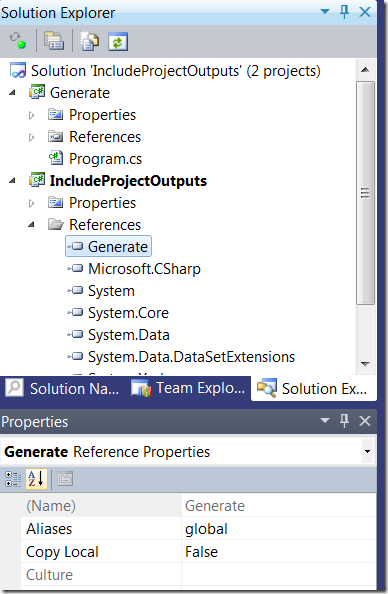
Task: Toggle Alphabetical sort in Properties panel
Action: pos(36,479)
